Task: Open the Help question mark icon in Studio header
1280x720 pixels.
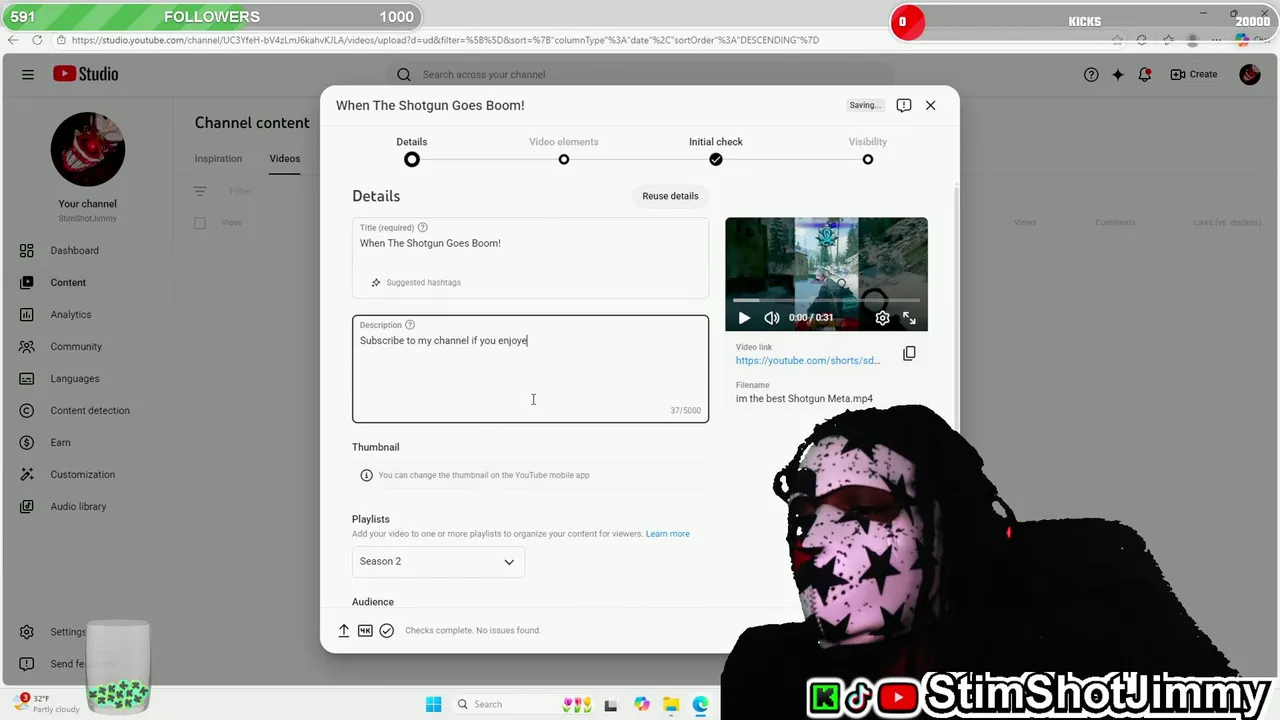Action: [x=1091, y=74]
